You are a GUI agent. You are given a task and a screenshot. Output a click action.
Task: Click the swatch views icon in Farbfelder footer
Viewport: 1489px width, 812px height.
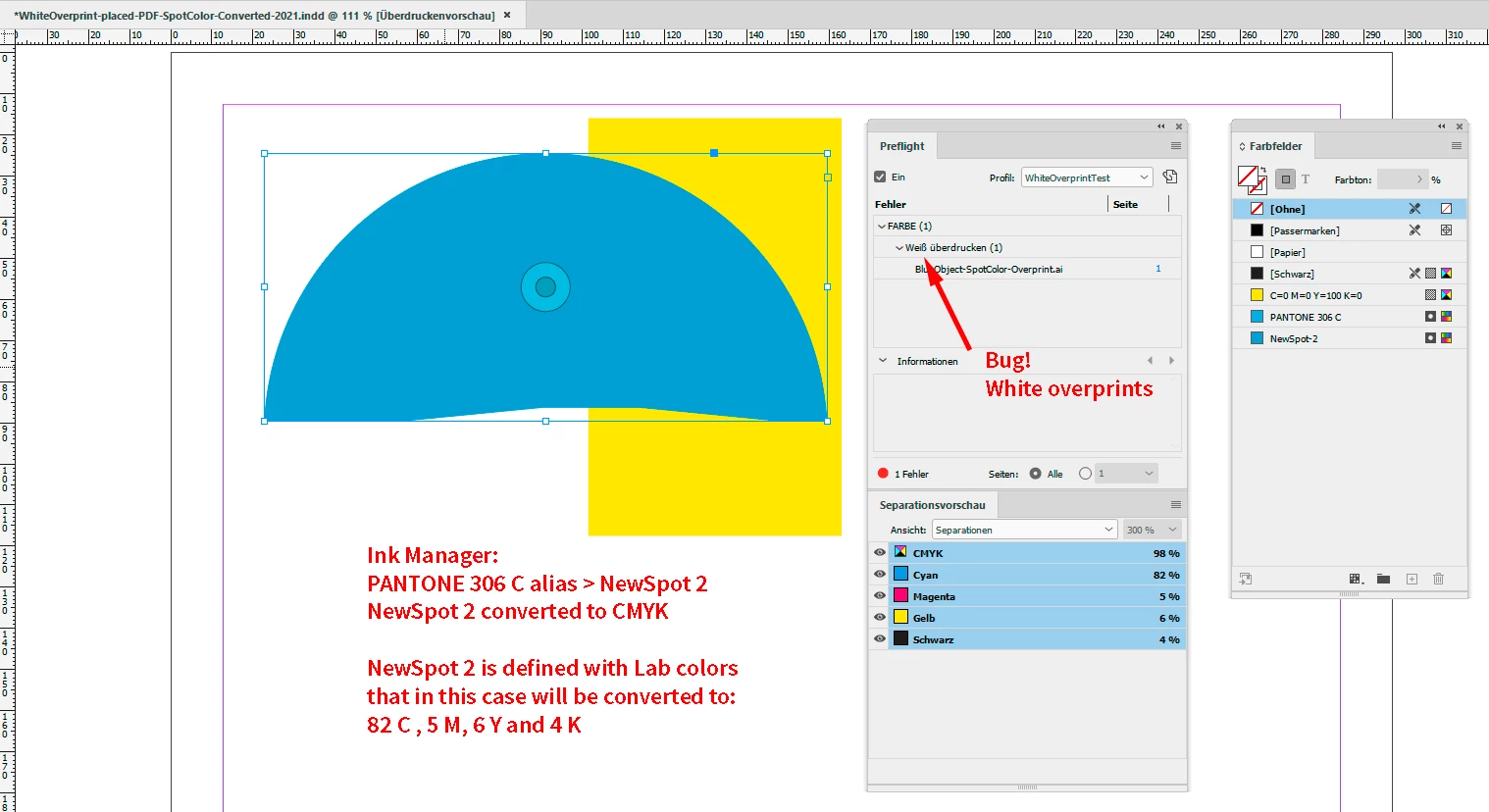click(x=1357, y=580)
